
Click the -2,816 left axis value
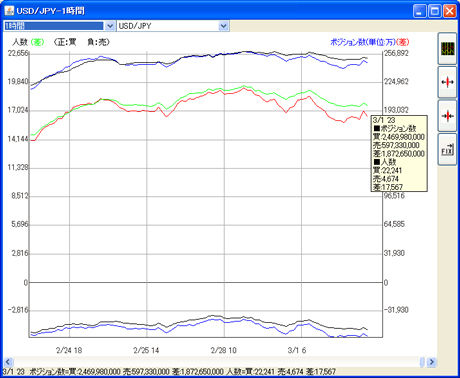coord(18,310)
